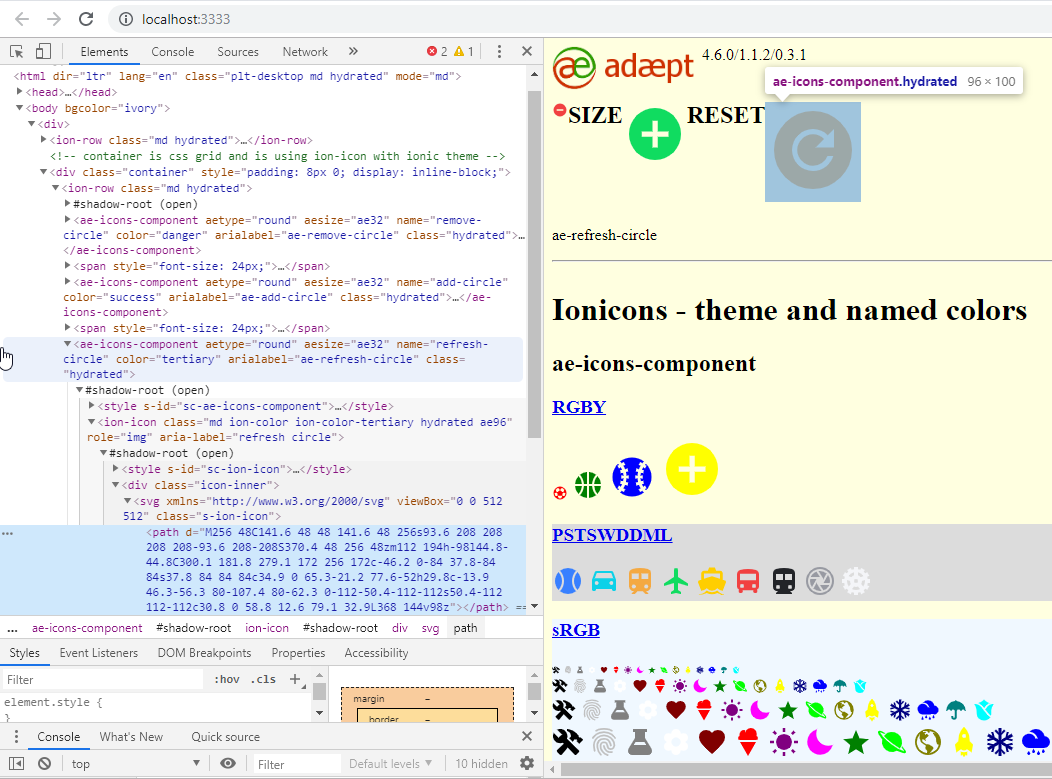The height and width of the screenshot is (779, 1052).
Task: Follow the PSTSWDDML link
Action: coord(612,535)
